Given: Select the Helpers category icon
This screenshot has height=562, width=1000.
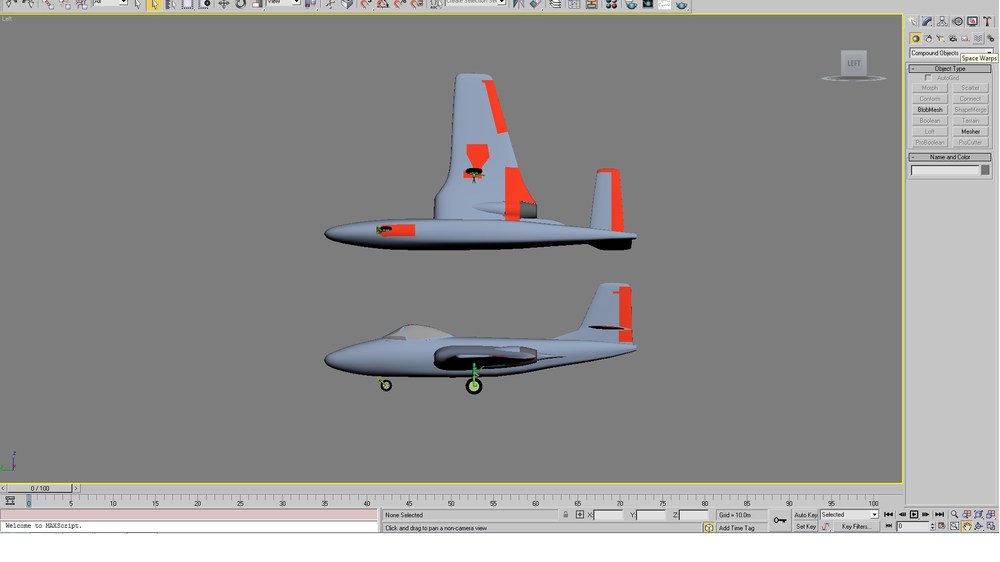Looking at the screenshot, I should [x=965, y=38].
